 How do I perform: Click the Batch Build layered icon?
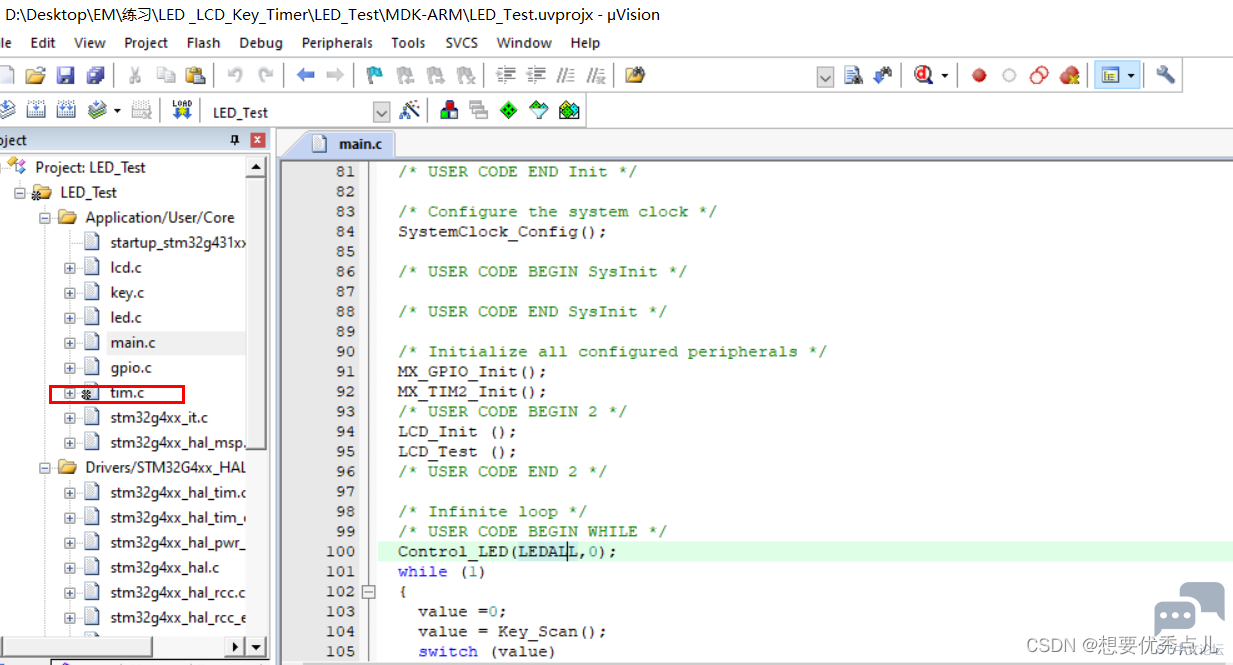[x=97, y=110]
